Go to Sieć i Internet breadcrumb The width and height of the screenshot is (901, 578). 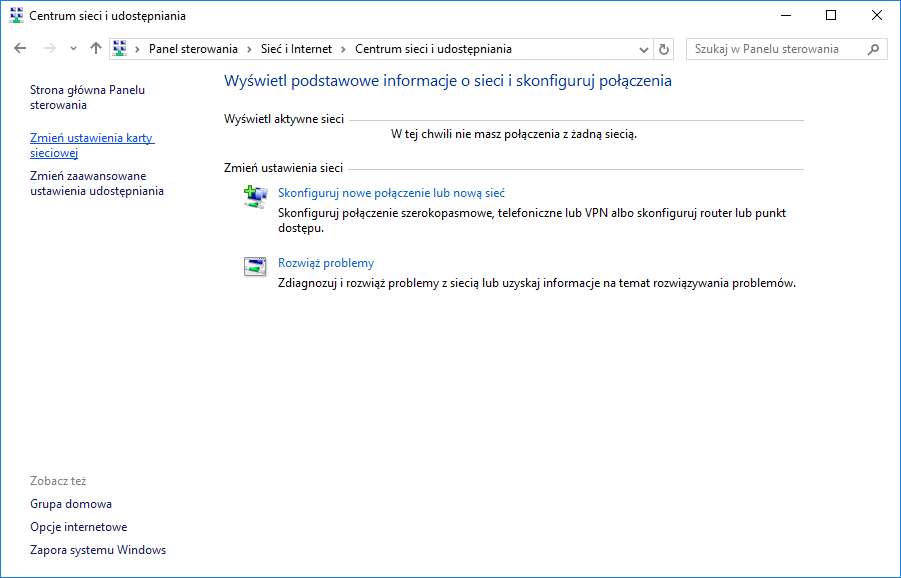tap(296, 49)
